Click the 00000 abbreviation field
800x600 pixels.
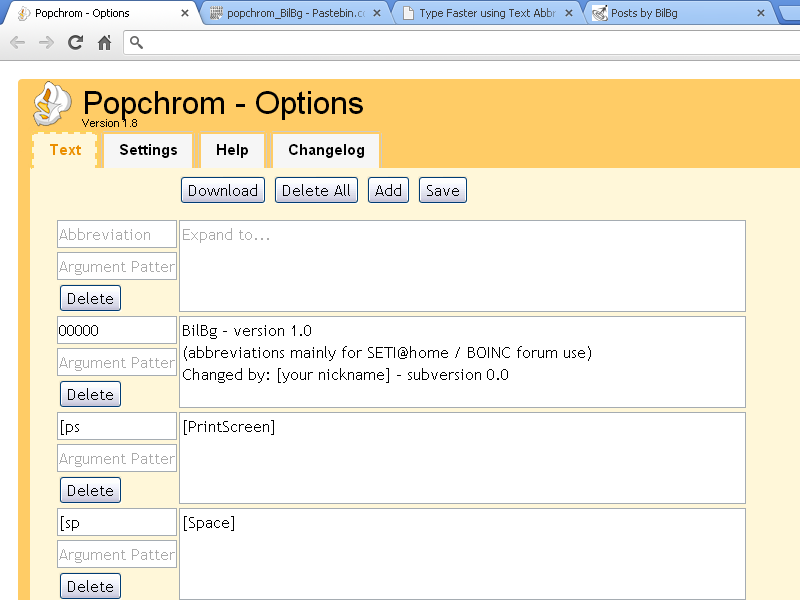click(x=117, y=330)
